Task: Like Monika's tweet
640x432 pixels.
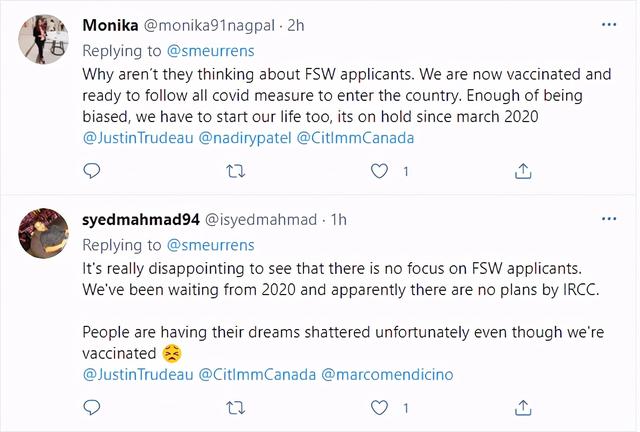Action: point(379,171)
